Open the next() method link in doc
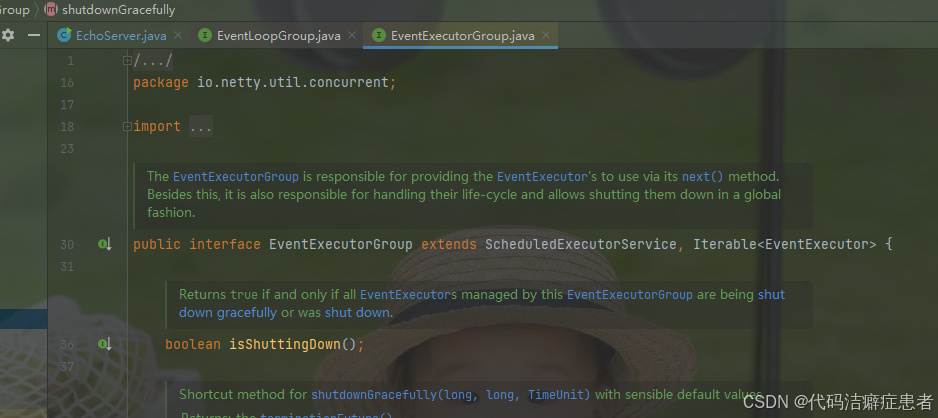 tap(703, 177)
